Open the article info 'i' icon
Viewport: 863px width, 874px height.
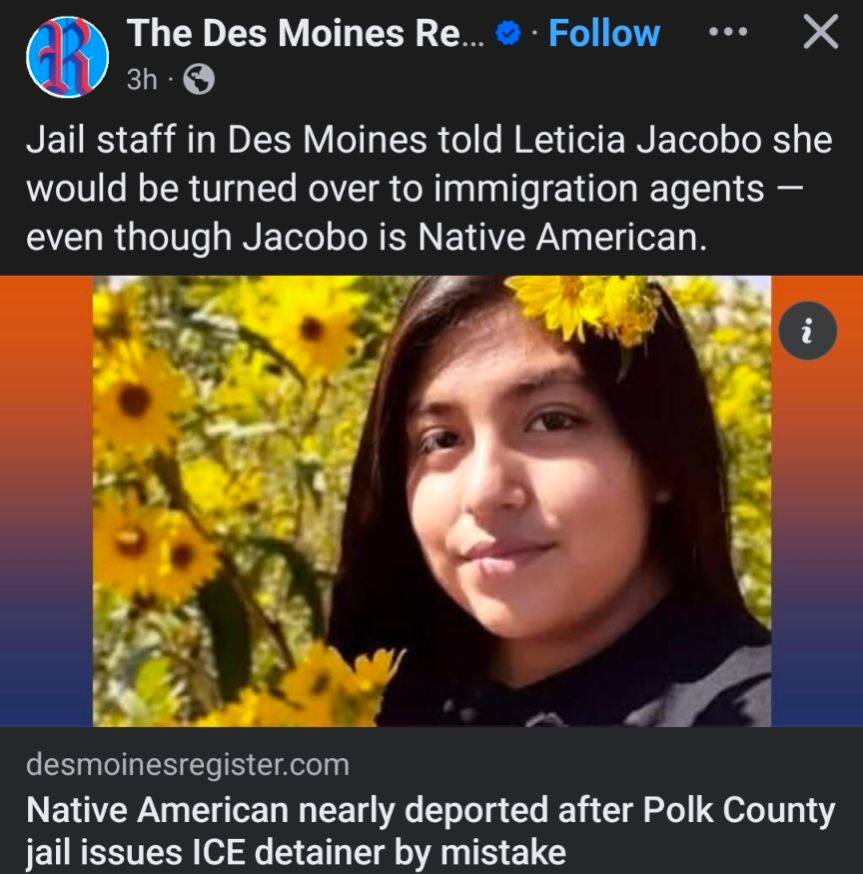click(x=807, y=331)
